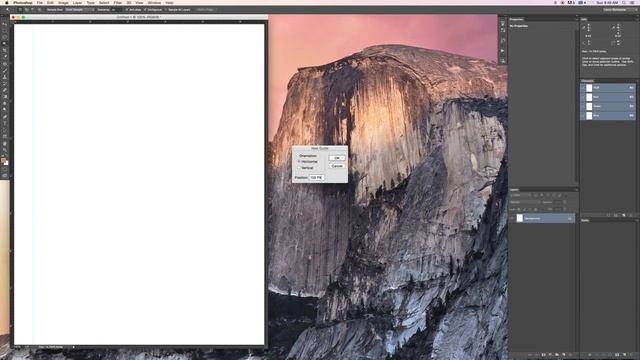Open the View menu
This screenshot has height=360, width=640.
(x=139, y=2)
